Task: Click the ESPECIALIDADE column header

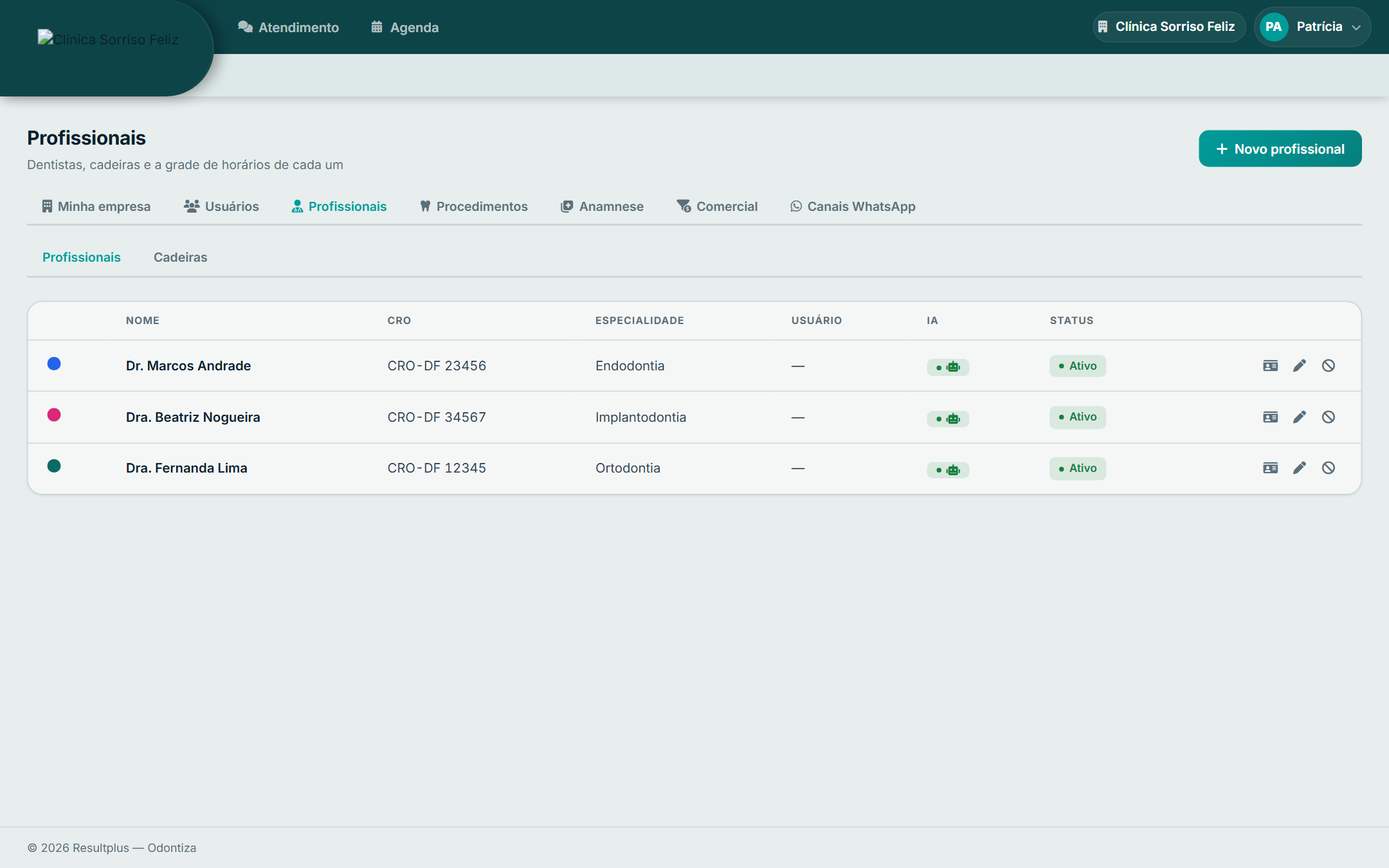Action: 640,320
